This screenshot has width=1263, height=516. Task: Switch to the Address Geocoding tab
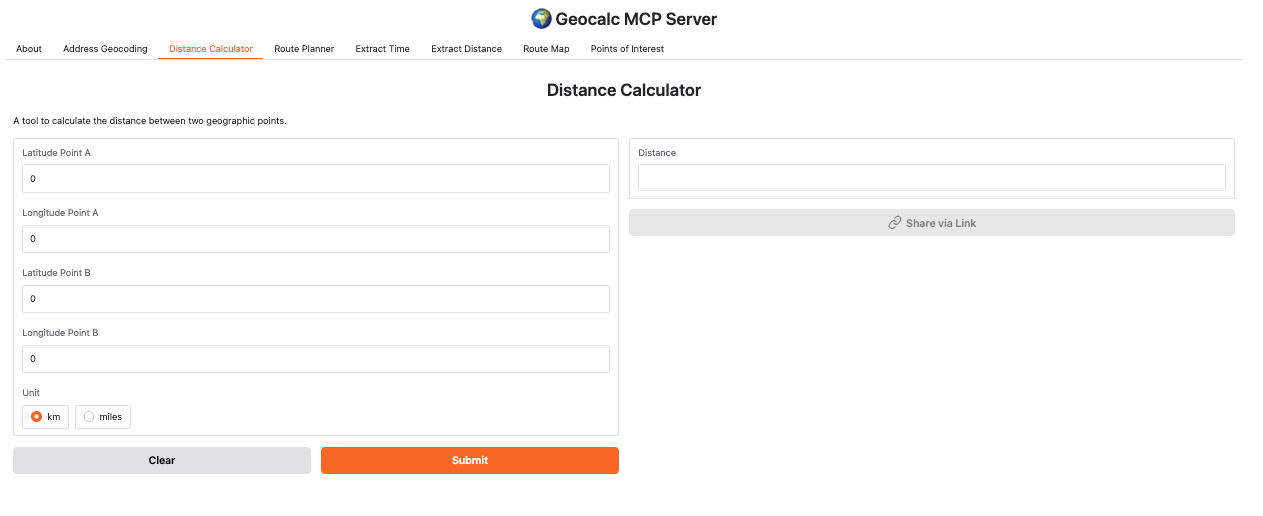tap(105, 49)
